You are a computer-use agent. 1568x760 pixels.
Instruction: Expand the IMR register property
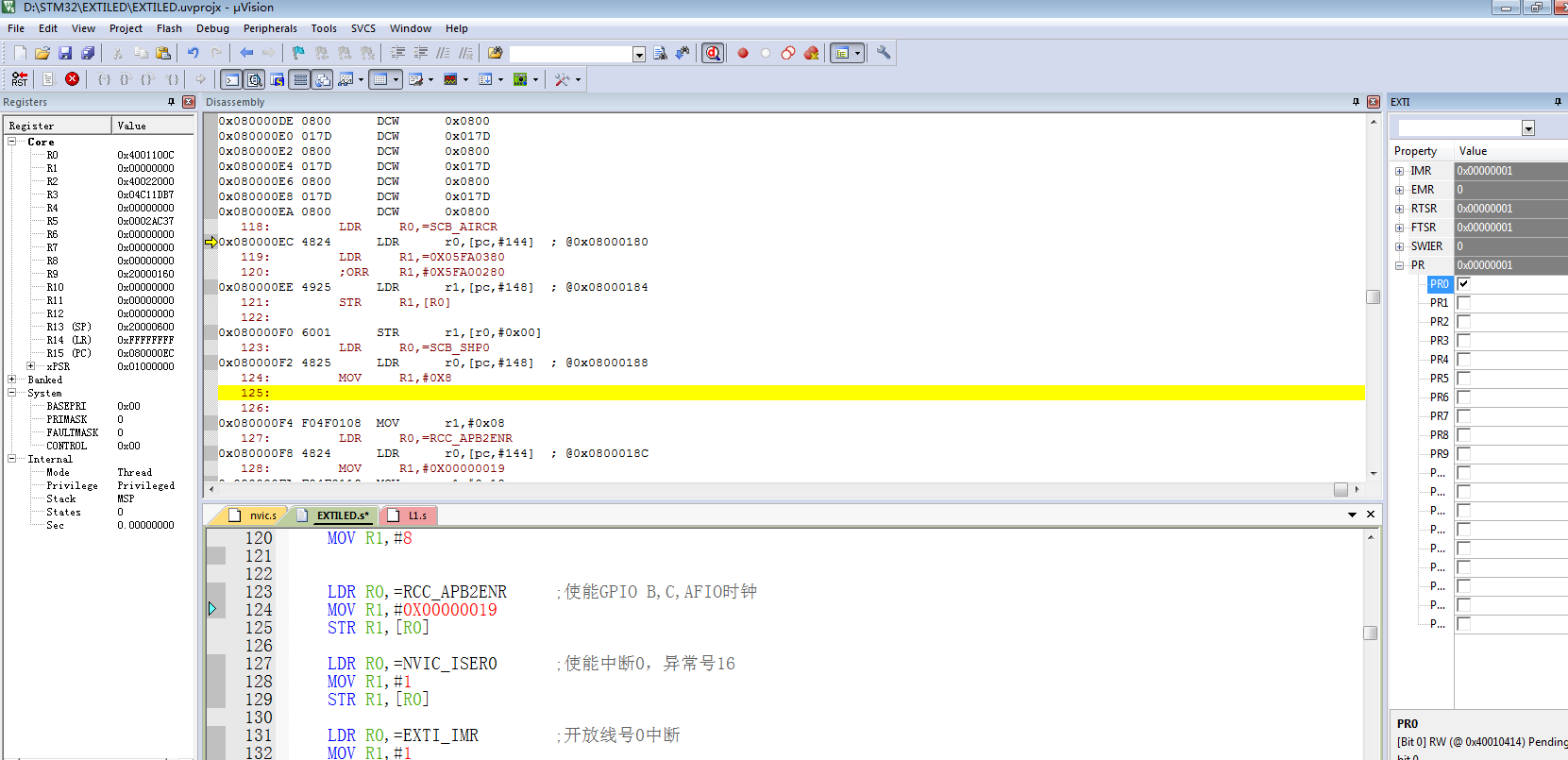click(1399, 171)
